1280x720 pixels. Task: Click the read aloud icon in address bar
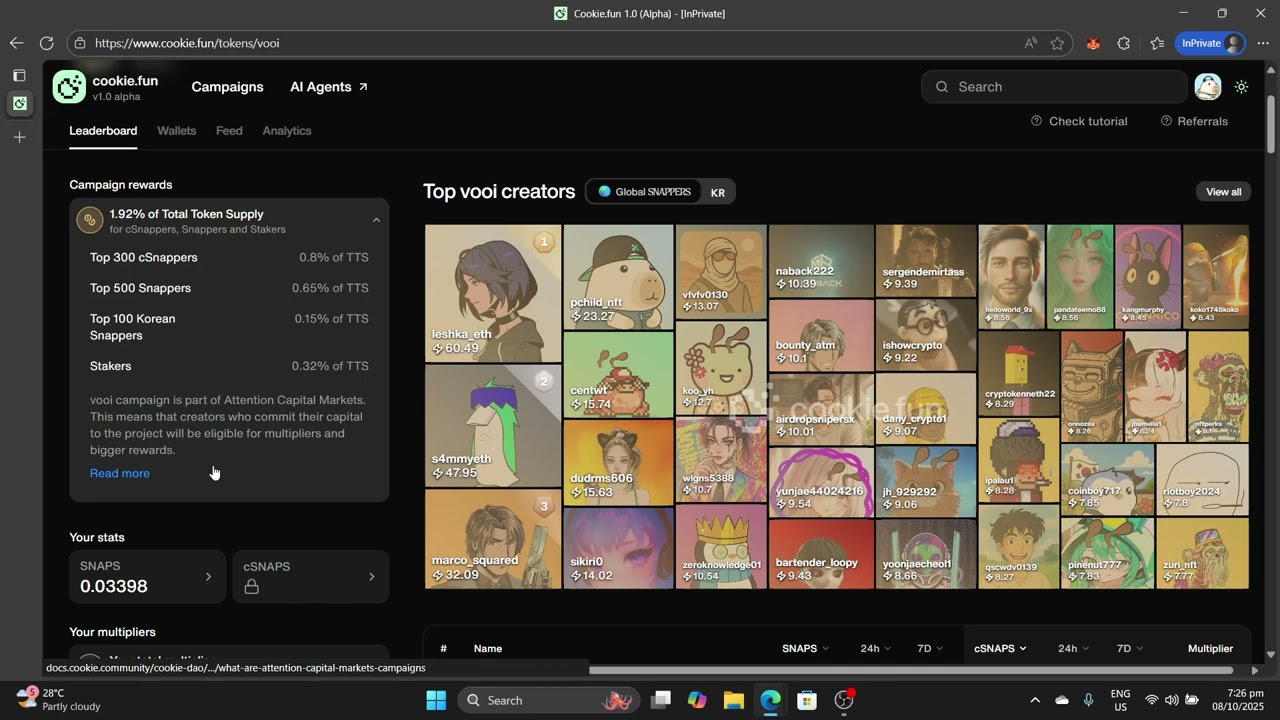click(x=1030, y=43)
